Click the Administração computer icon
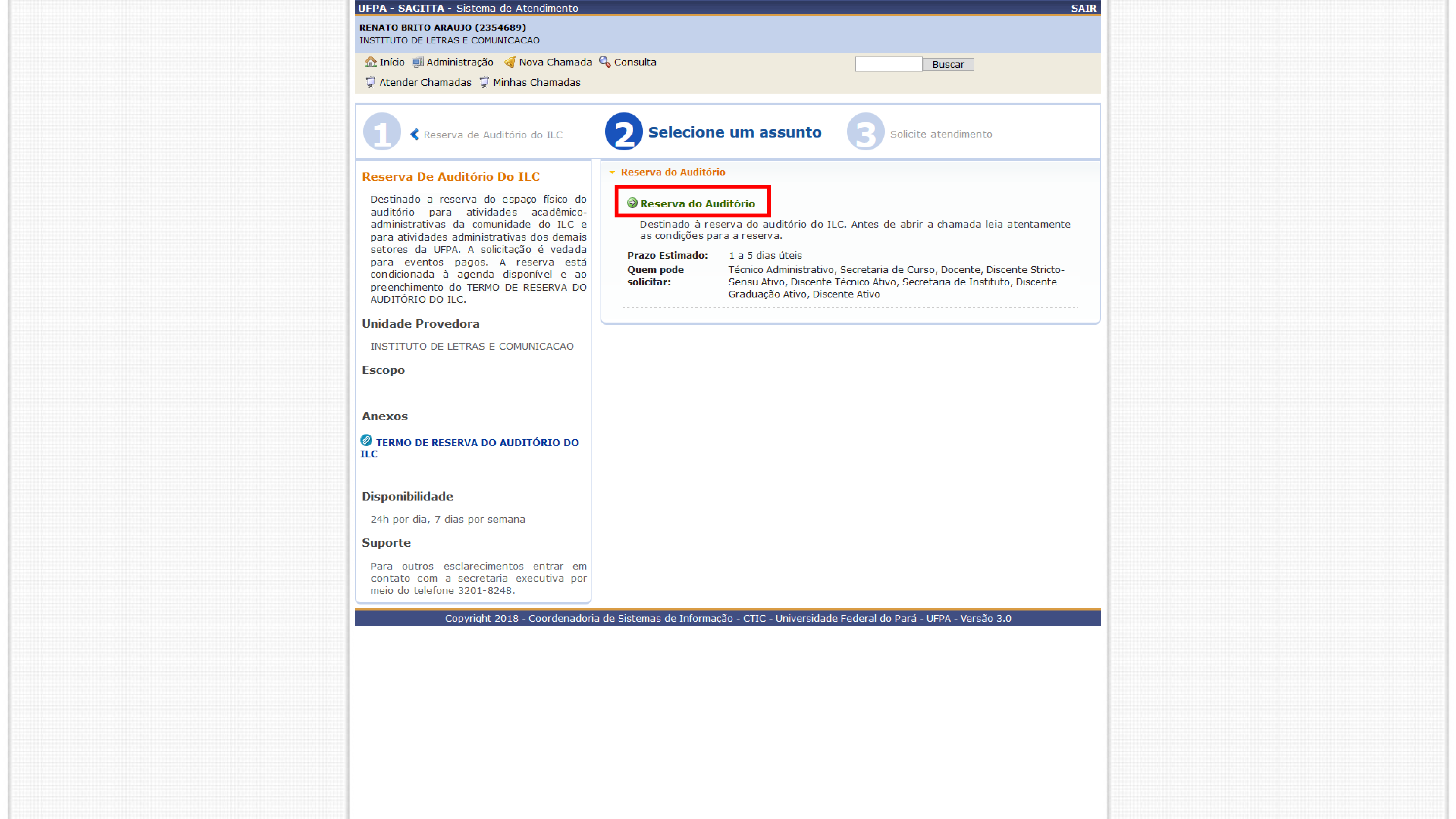 point(418,62)
